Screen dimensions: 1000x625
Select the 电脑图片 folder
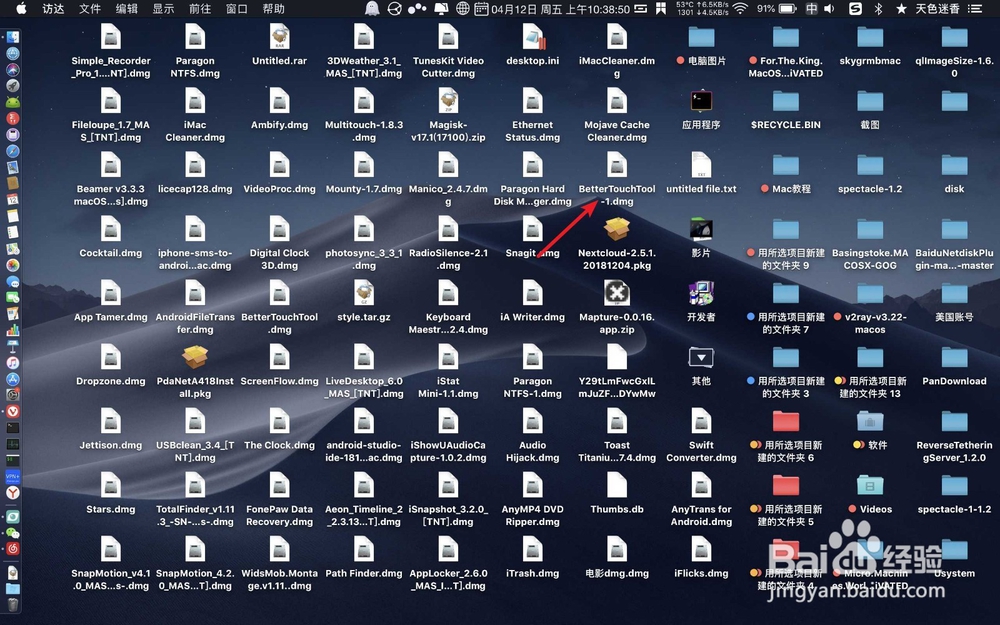701,37
